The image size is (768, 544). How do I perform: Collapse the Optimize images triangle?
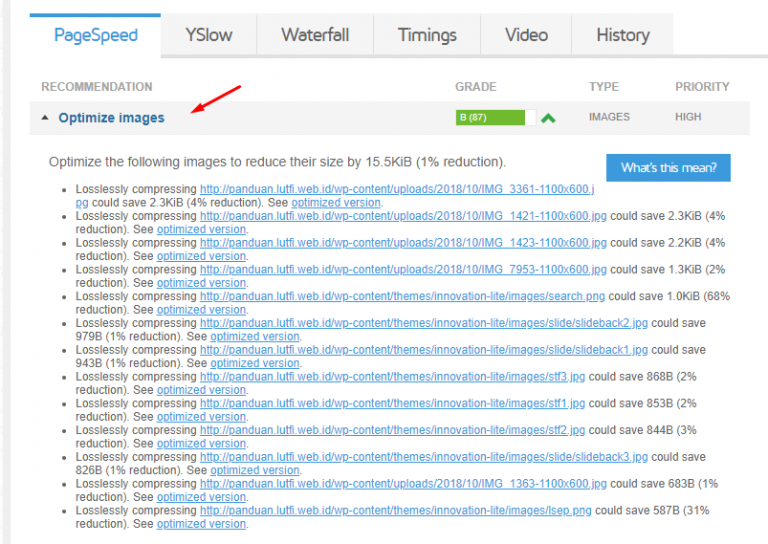click(x=45, y=118)
